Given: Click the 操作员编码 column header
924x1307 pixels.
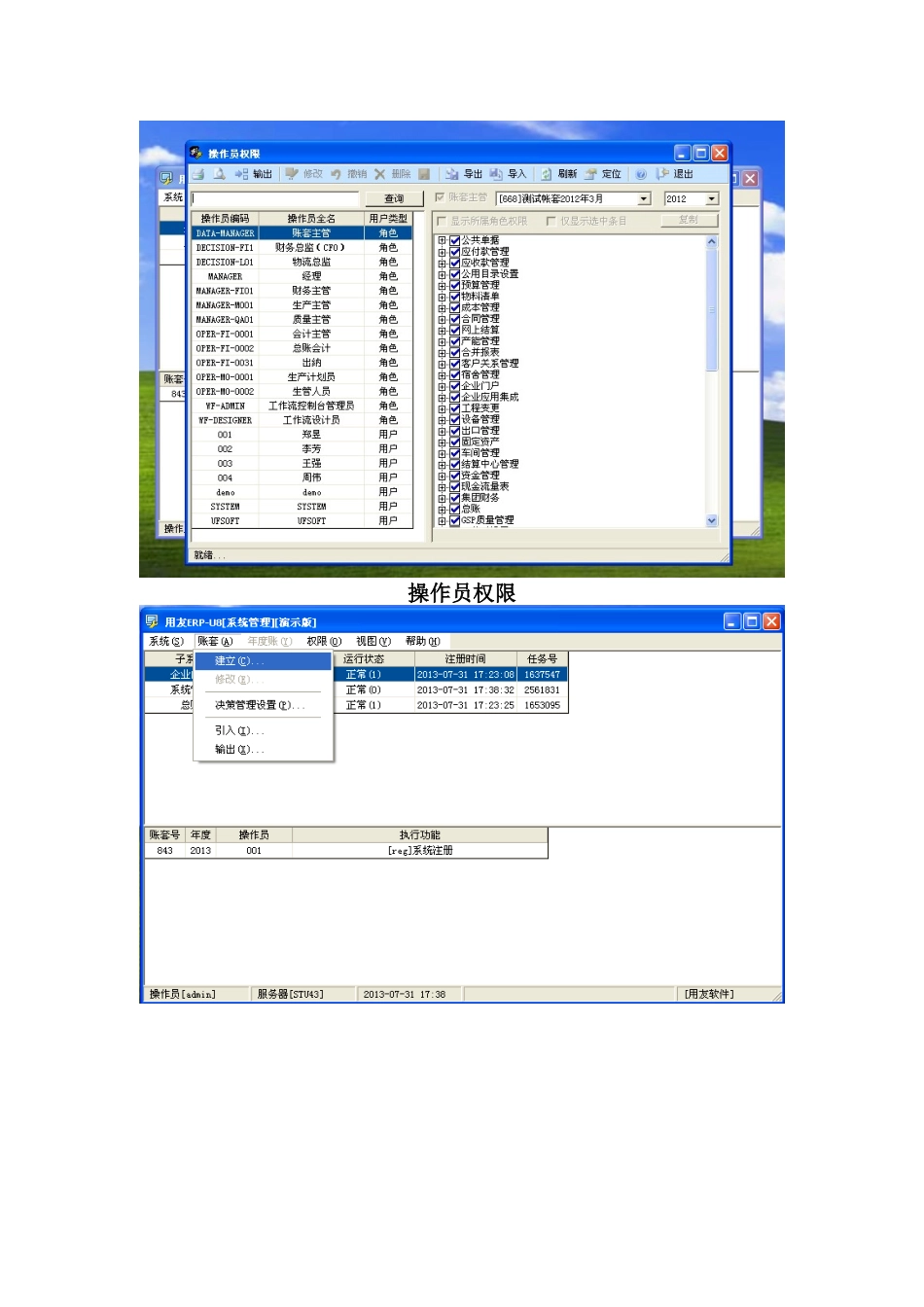Looking at the screenshot, I should [225, 219].
